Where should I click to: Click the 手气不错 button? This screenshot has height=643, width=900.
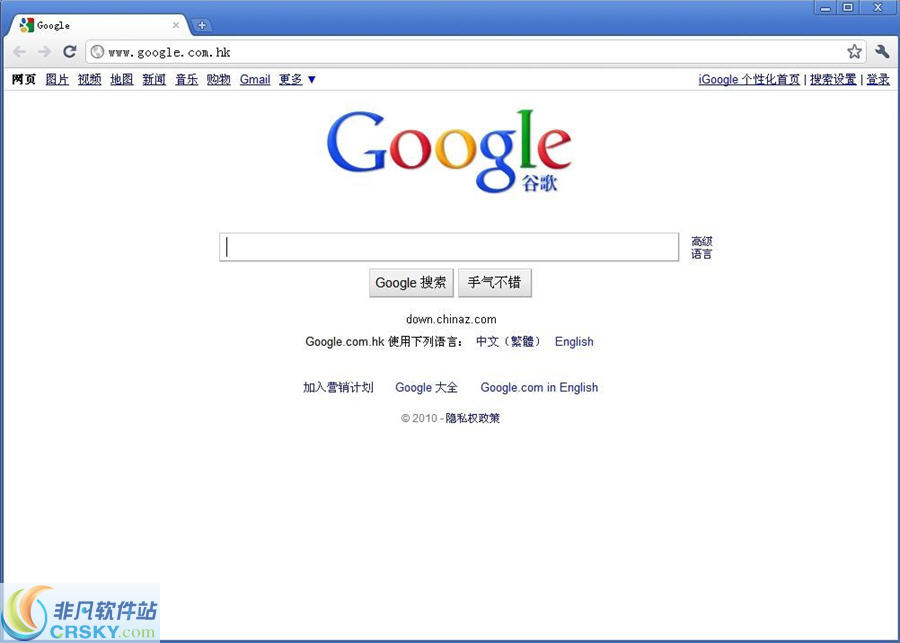(x=495, y=283)
